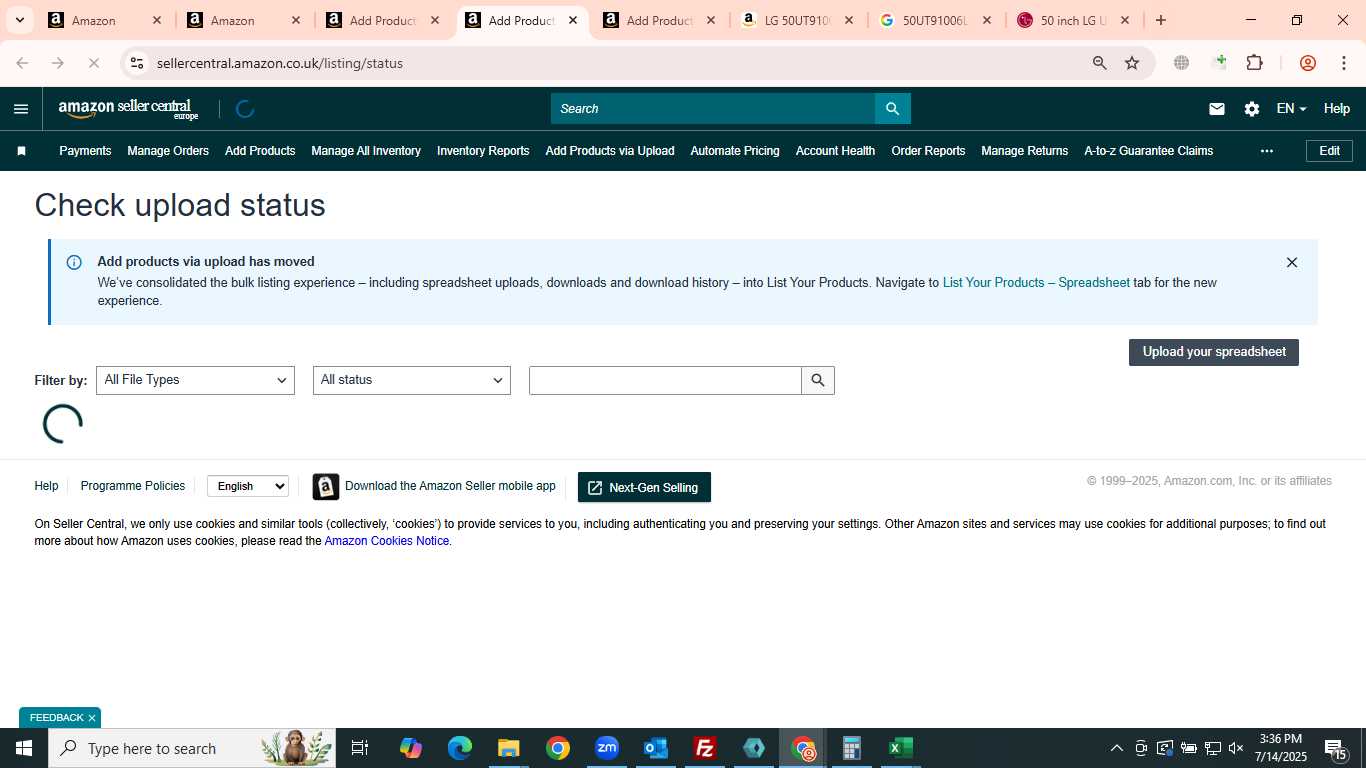The image size is (1366, 768).
Task: Open Chrome zoom magnifier icon in address bar
Action: pyautogui.click(x=1100, y=63)
